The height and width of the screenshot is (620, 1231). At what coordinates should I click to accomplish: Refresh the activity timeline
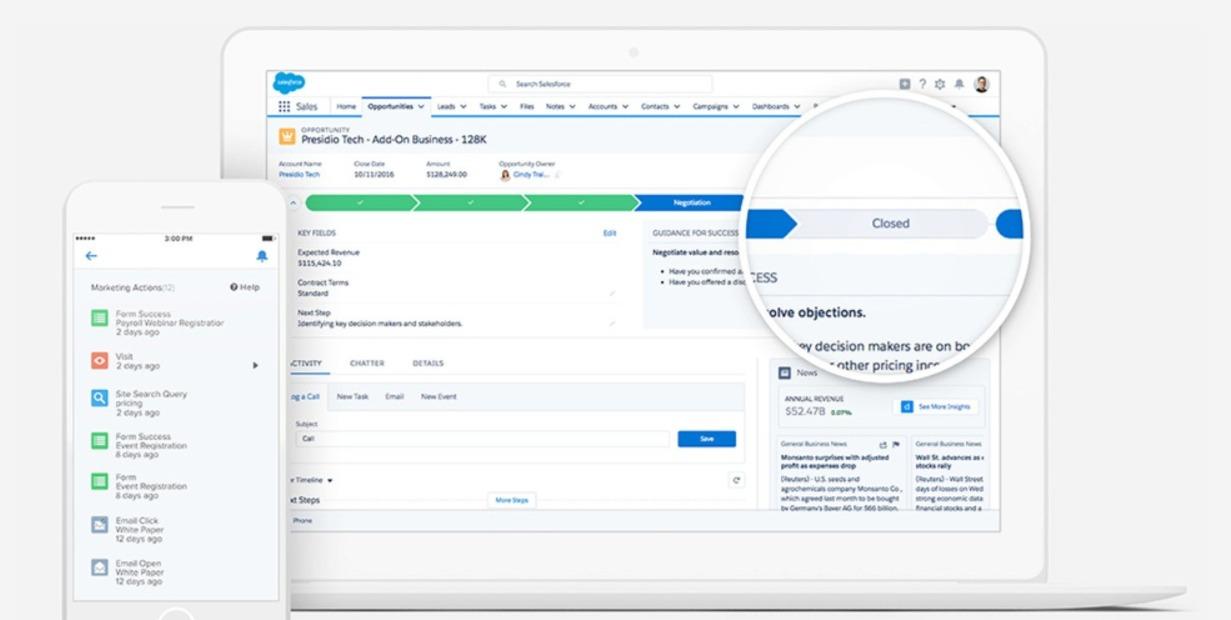tap(737, 480)
